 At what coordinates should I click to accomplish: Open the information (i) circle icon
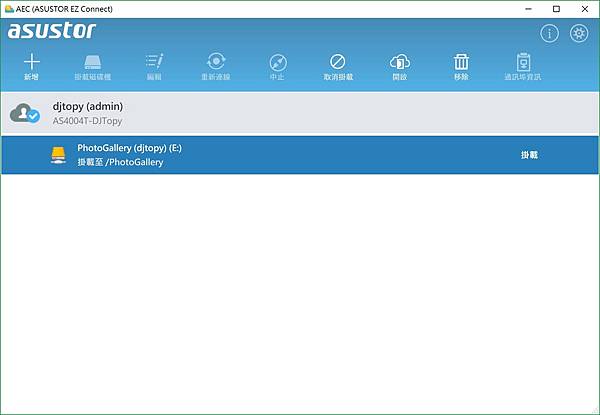pyautogui.click(x=549, y=34)
